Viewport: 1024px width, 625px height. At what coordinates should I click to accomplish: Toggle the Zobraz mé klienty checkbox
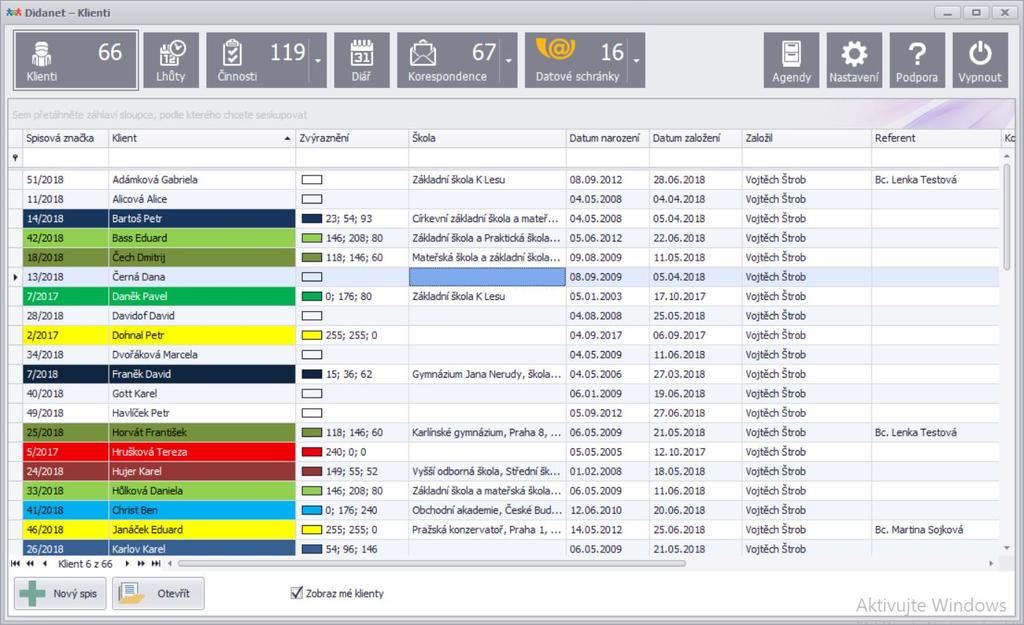tap(296, 593)
